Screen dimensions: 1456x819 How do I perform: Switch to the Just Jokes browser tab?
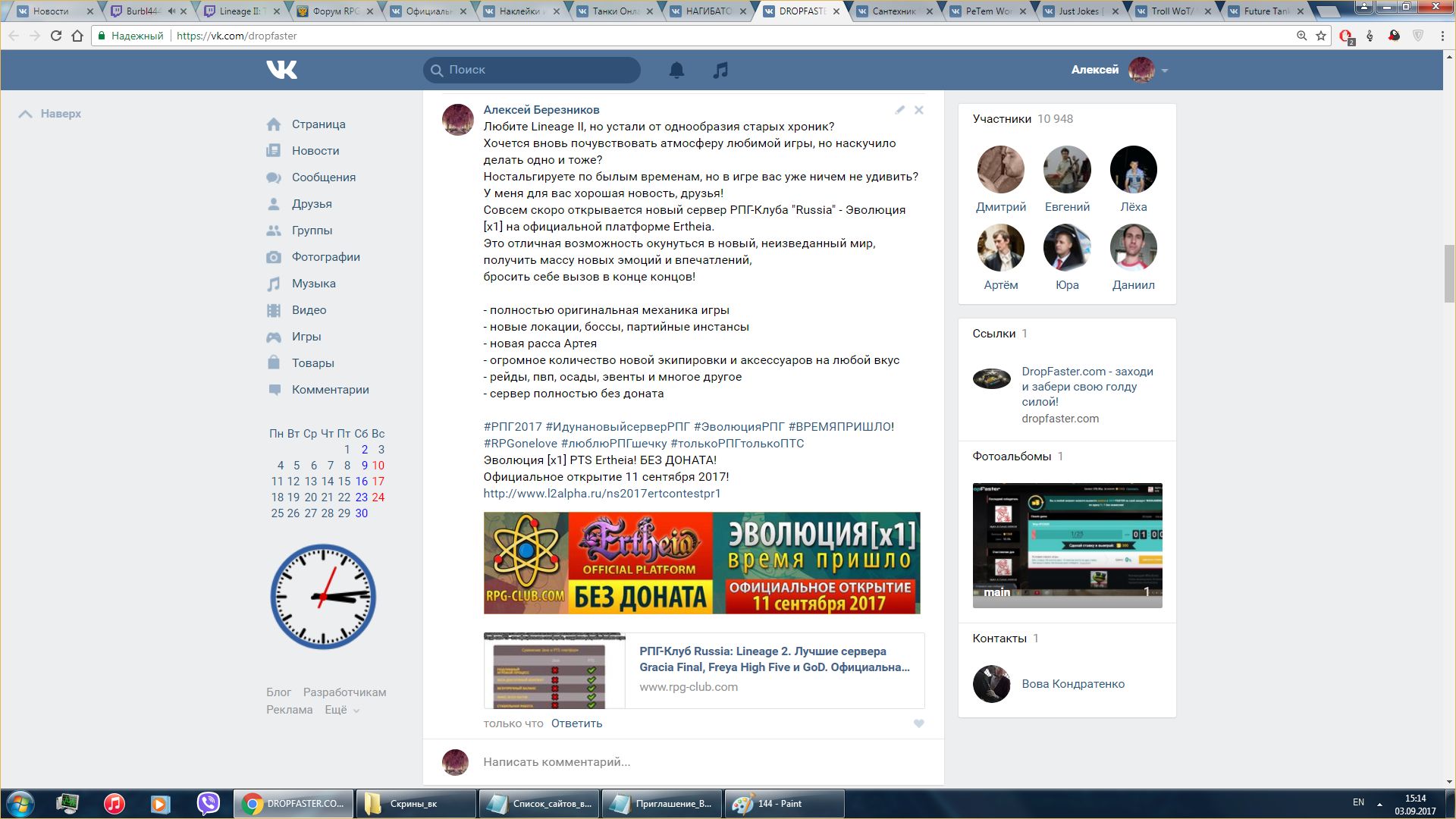coord(1081,11)
